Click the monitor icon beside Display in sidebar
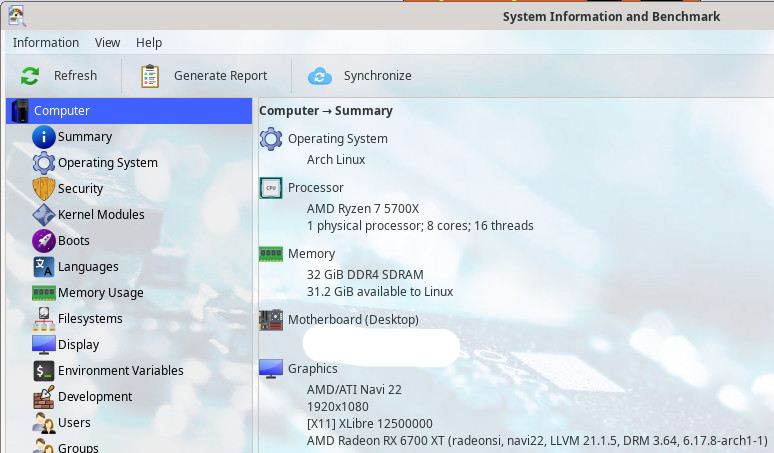This screenshot has height=453, width=774. pos(44,345)
